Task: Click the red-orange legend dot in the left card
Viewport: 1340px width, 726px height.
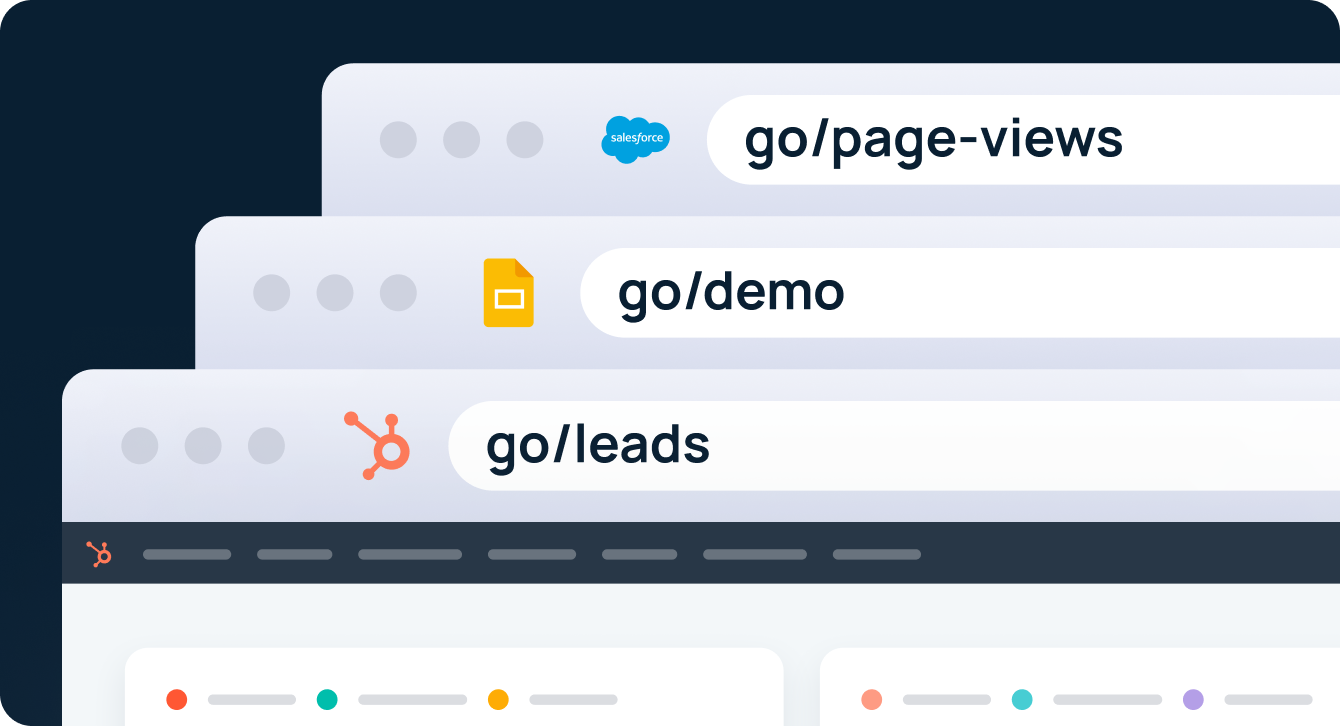Action: (177, 700)
